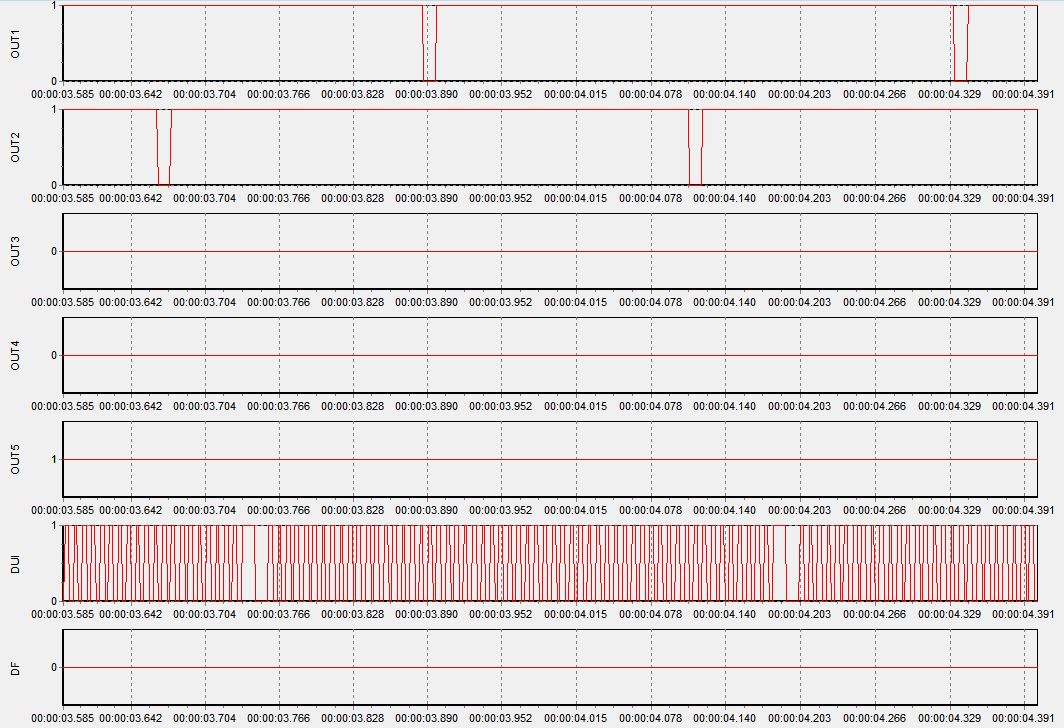The width and height of the screenshot is (1064, 728).
Task: Click the OUT5 channel axis label
Action: 15,459
